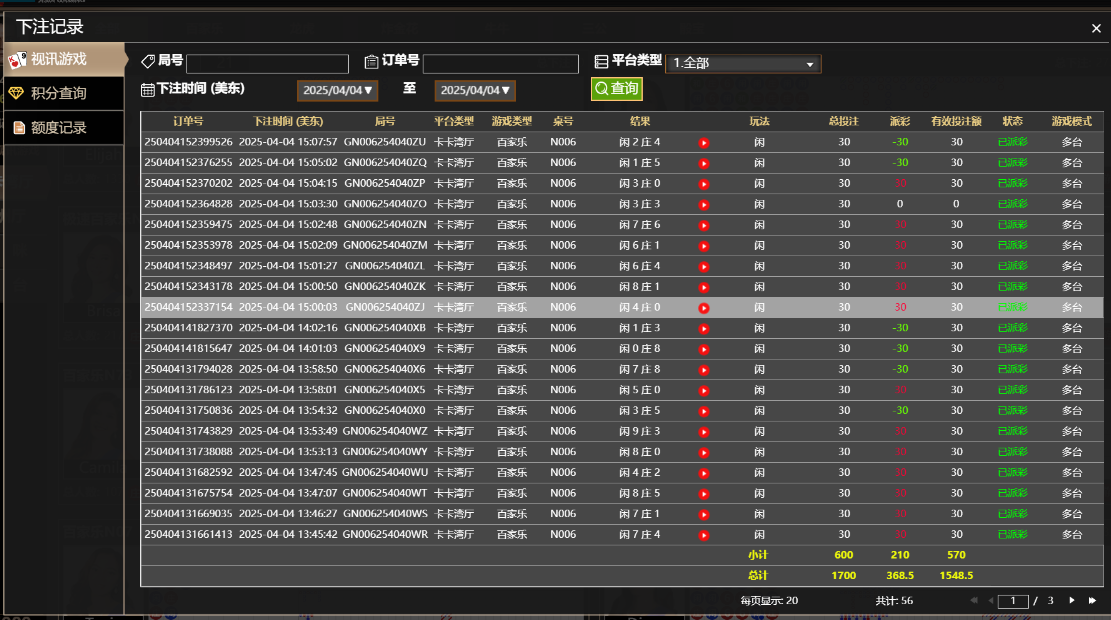Play video replay for order 250404152399526
Screen dimensions: 1111x620
(x=704, y=142)
